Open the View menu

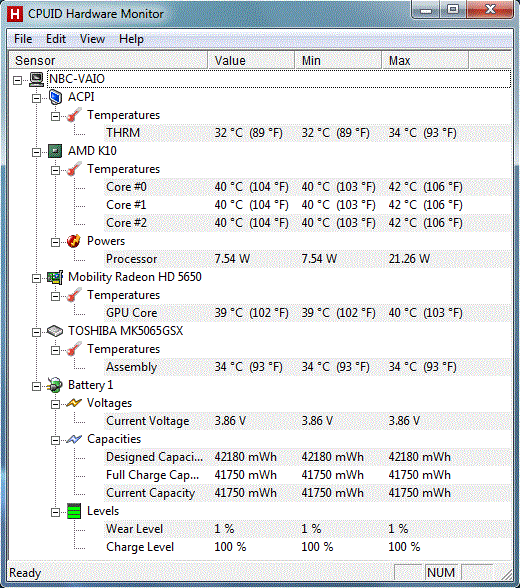pyautogui.click(x=92, y=39)
